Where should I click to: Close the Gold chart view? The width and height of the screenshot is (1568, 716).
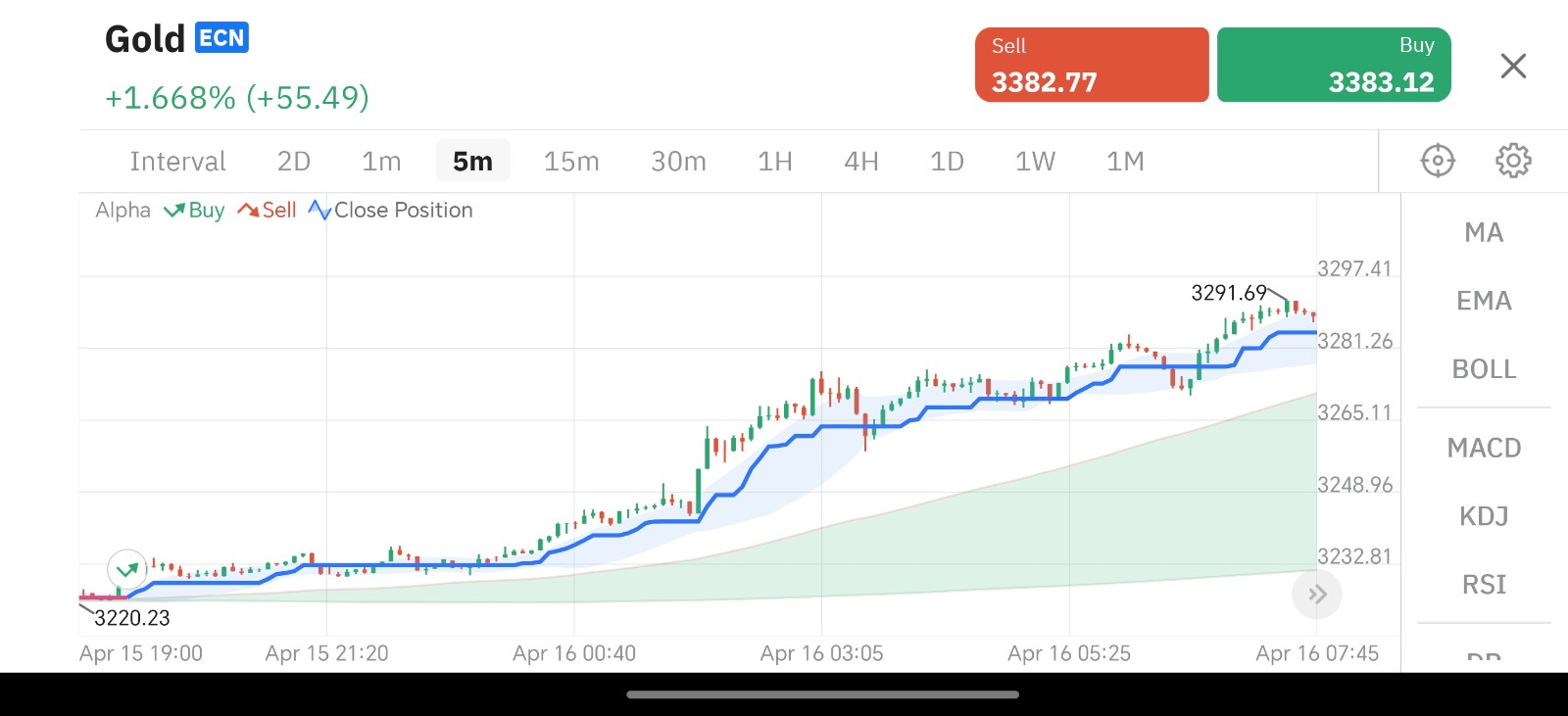1513,67
